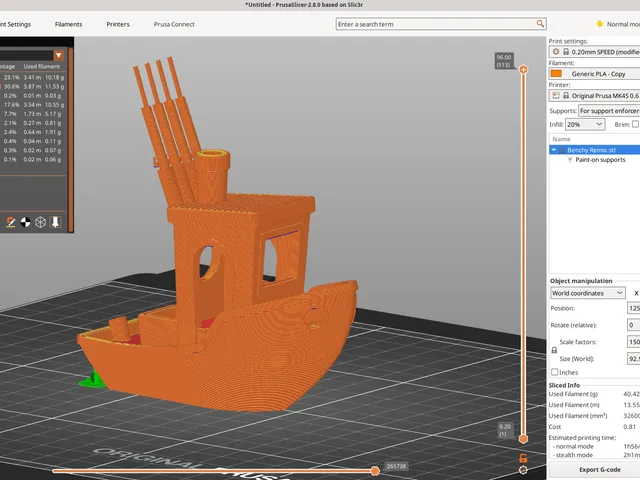This screenshot has height=480, width=640.
Task: Click the 'Used Filament (g)' row
Action: click(594, 394)
